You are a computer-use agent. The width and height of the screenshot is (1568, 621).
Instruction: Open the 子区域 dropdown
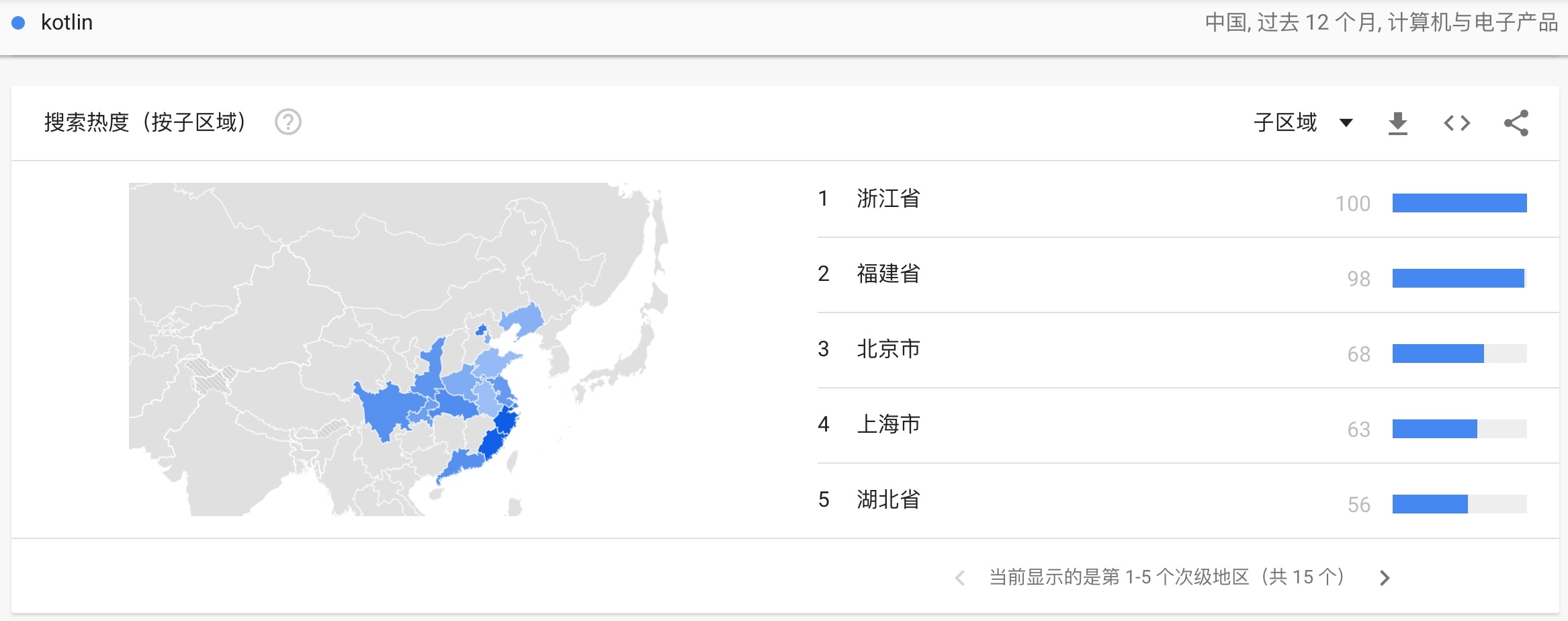tap(1302, 123)
